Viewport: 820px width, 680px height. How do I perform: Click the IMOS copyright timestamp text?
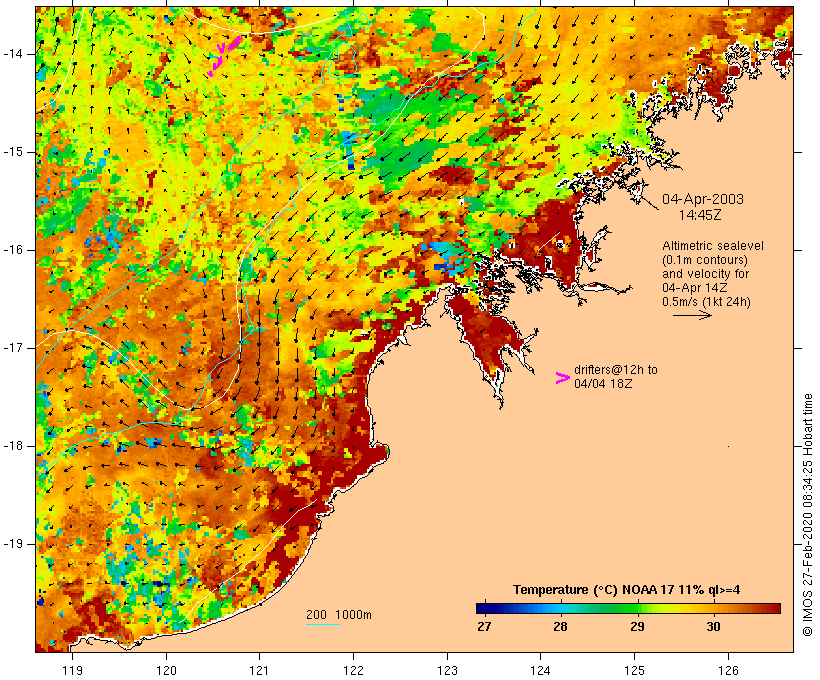pyautogui.click(x=807, y=515)
